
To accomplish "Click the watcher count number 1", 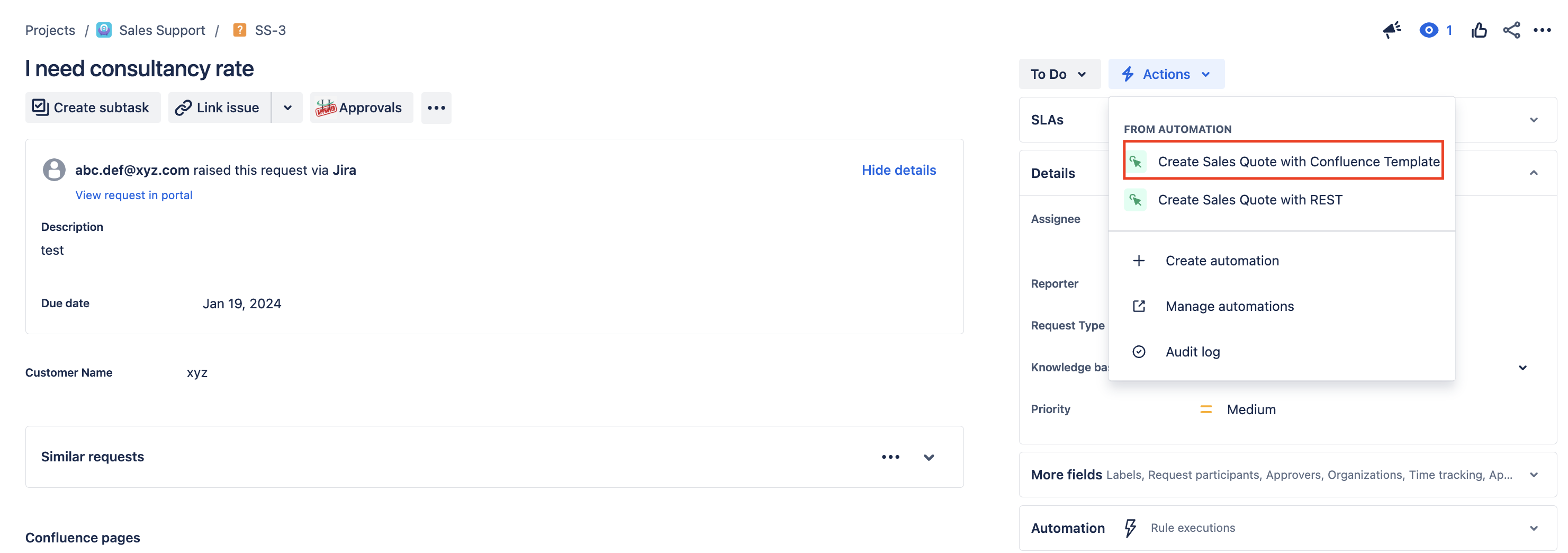I will coord(1449,30).
